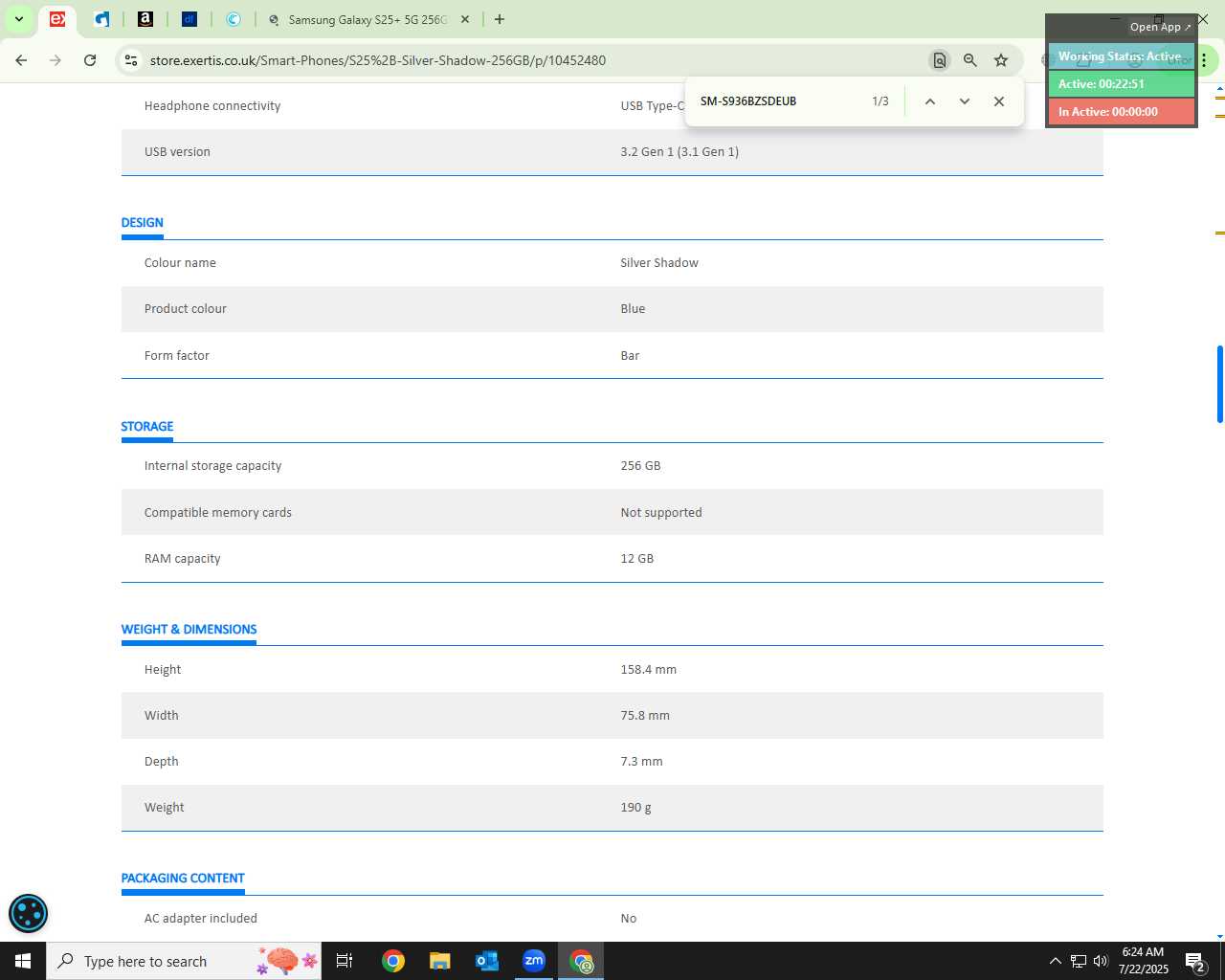The width and height of the screenshot is (1225, 980).
Task: Select the Form factor value Bar
Action: pyautogui.click(x=630, y=356)
